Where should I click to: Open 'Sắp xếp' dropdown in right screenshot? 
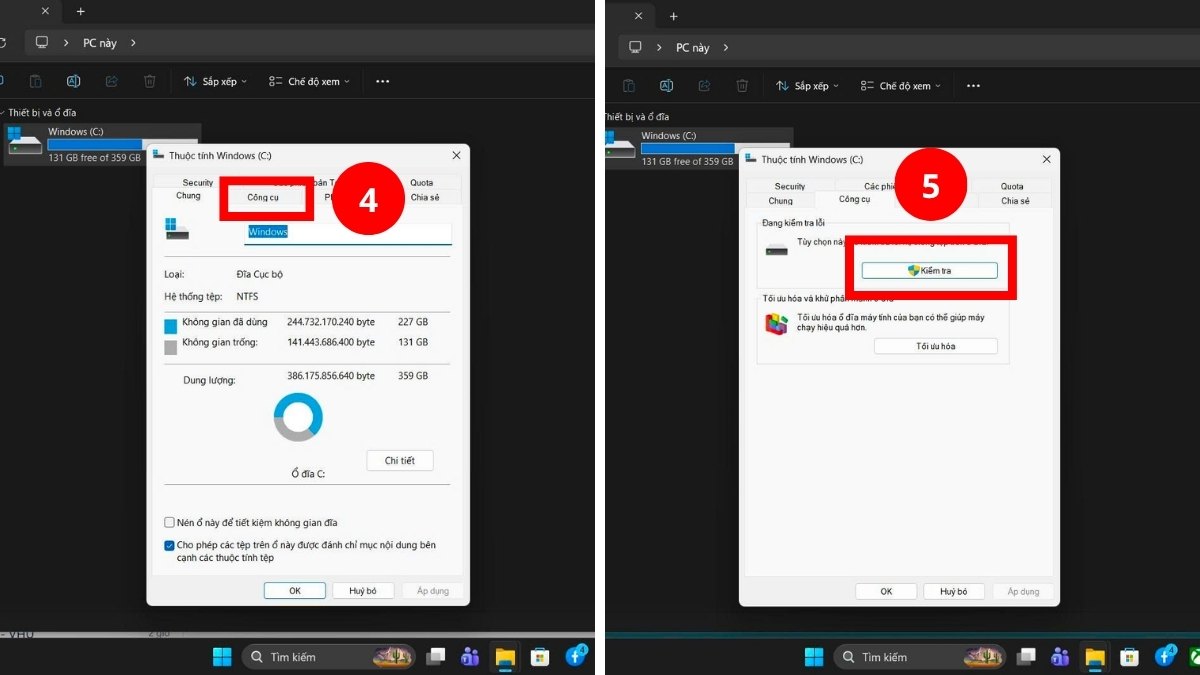click(x=807, y=86)
